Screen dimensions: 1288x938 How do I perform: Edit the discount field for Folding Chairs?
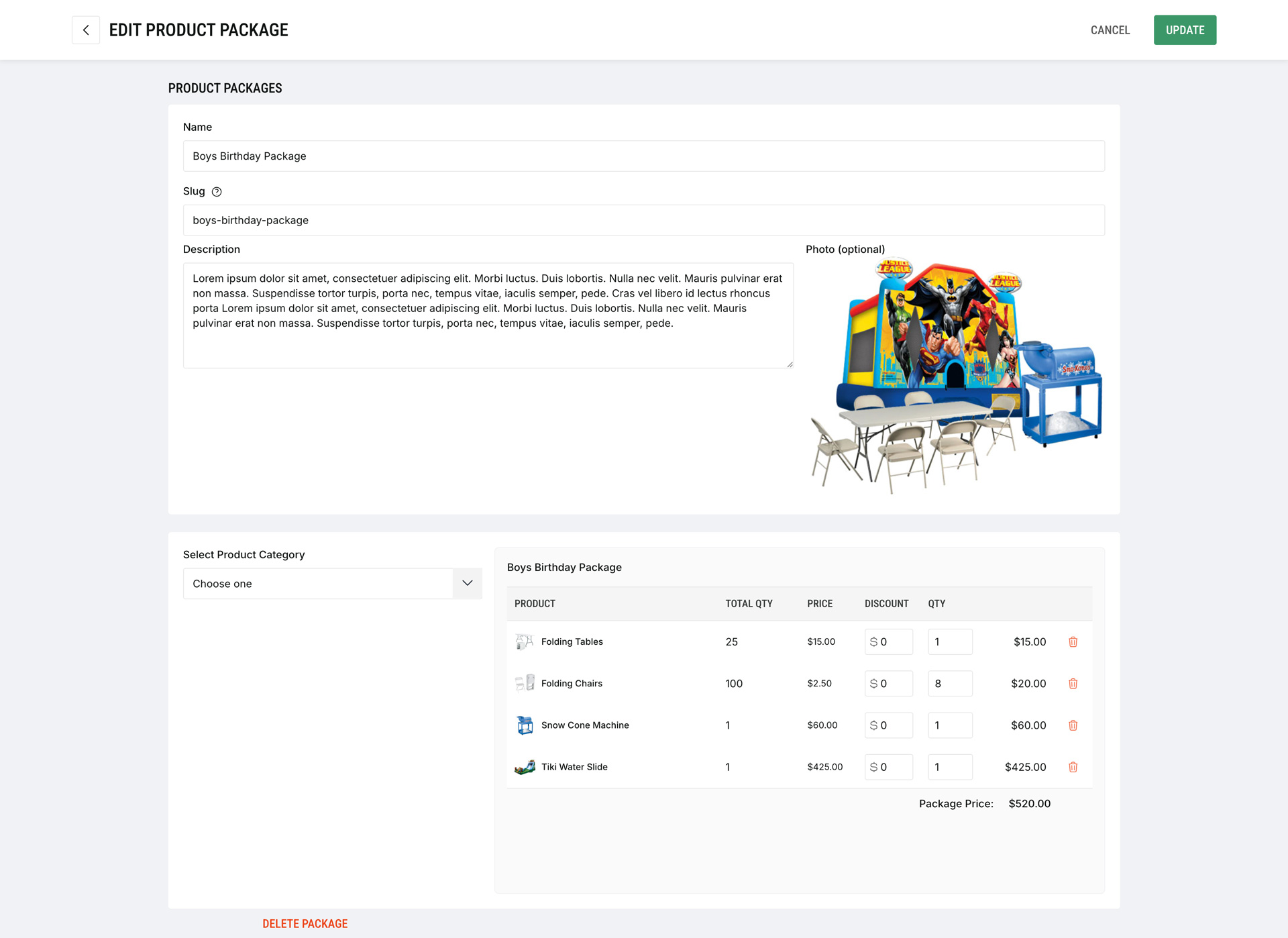point(889,683)
